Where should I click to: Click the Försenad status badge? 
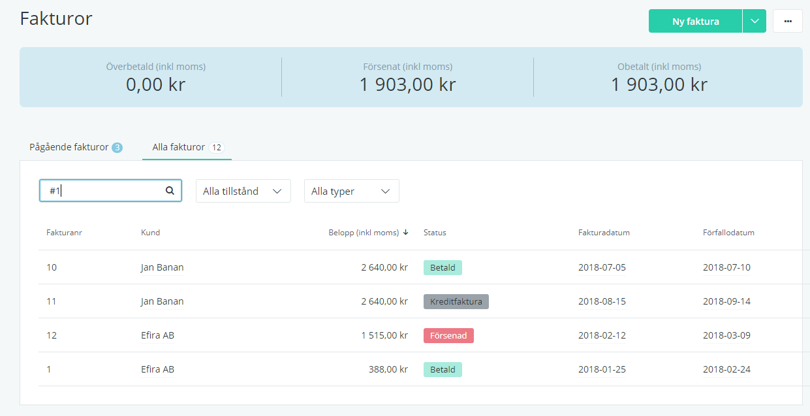(x=448, y=335)
